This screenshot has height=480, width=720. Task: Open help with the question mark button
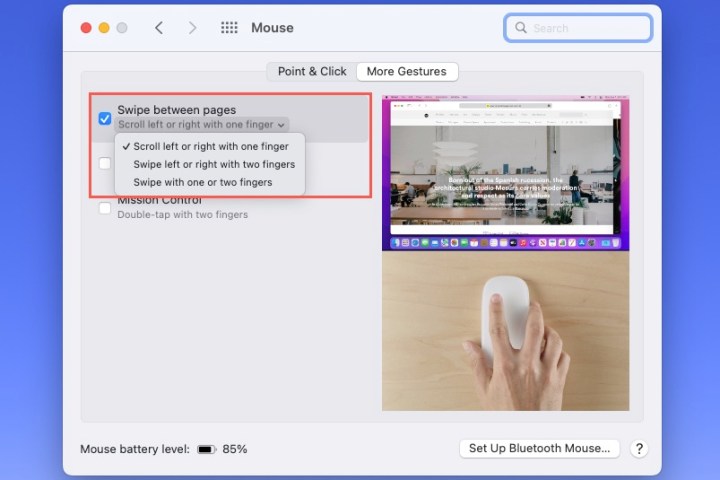(639, 448)
